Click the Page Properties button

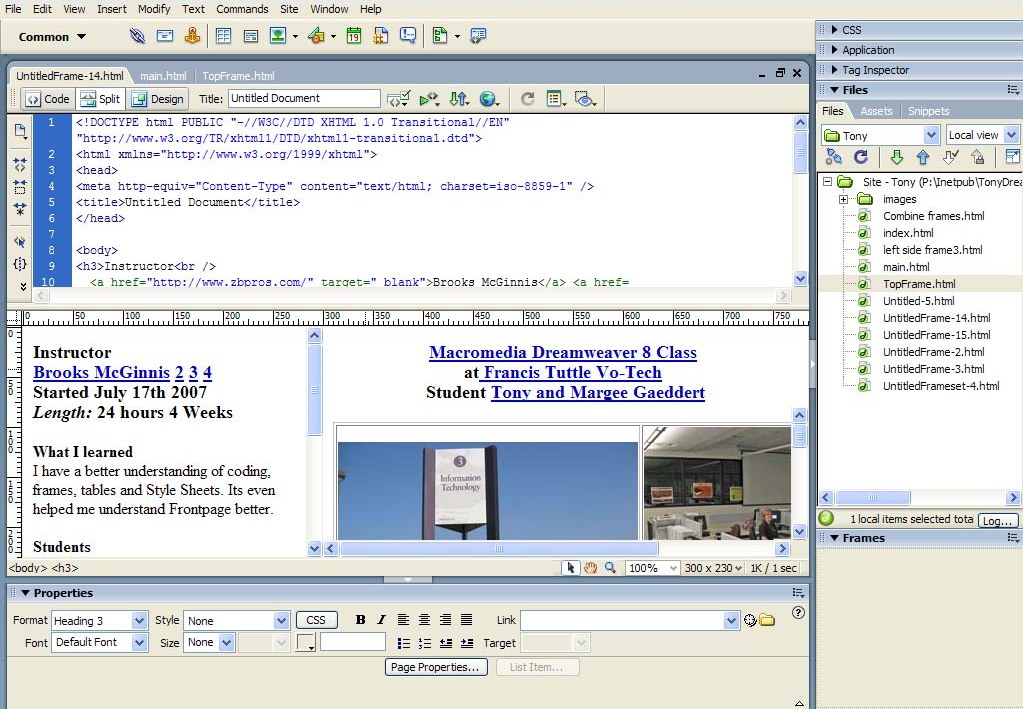coord(435,667)
